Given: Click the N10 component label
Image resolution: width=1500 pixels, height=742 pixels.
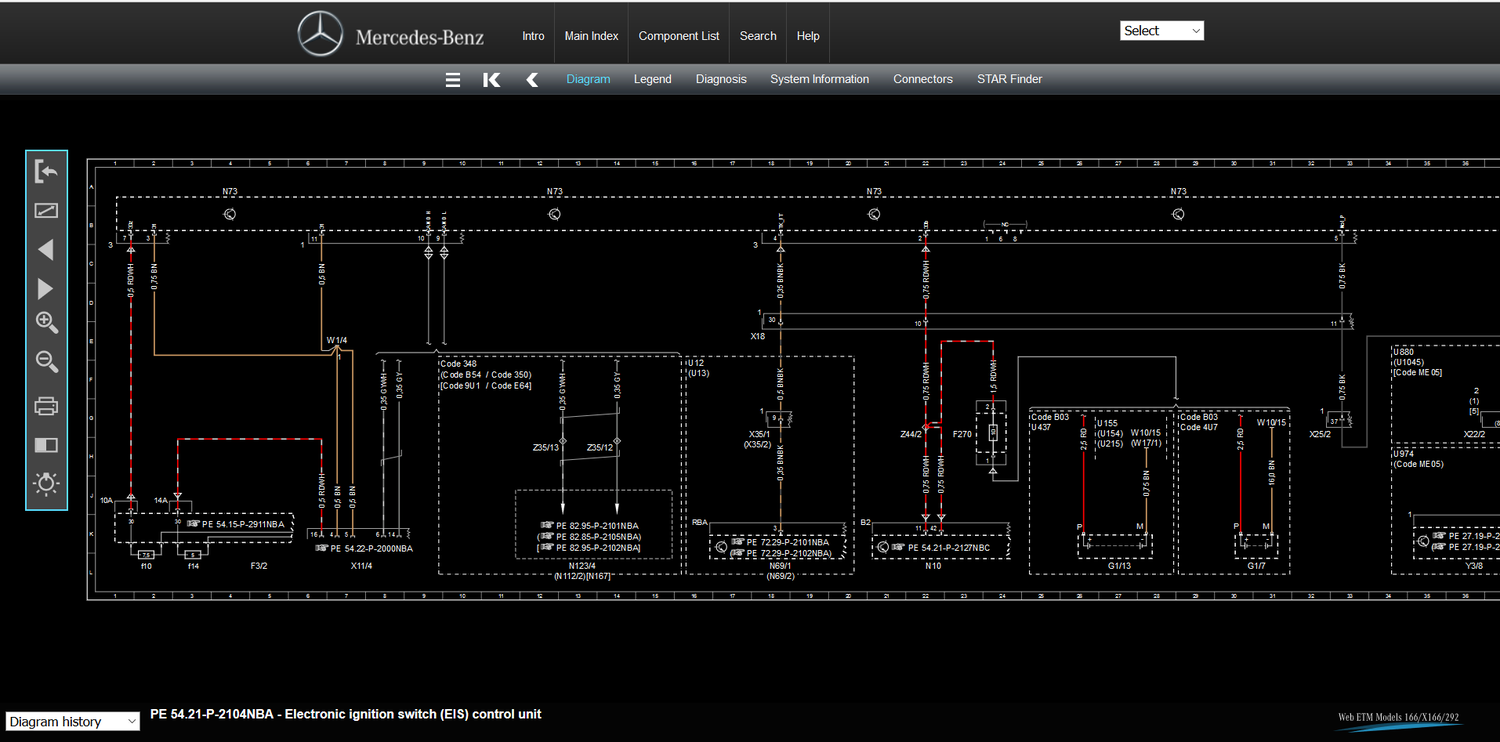Looking at the screenshot, I should [933, 566].
